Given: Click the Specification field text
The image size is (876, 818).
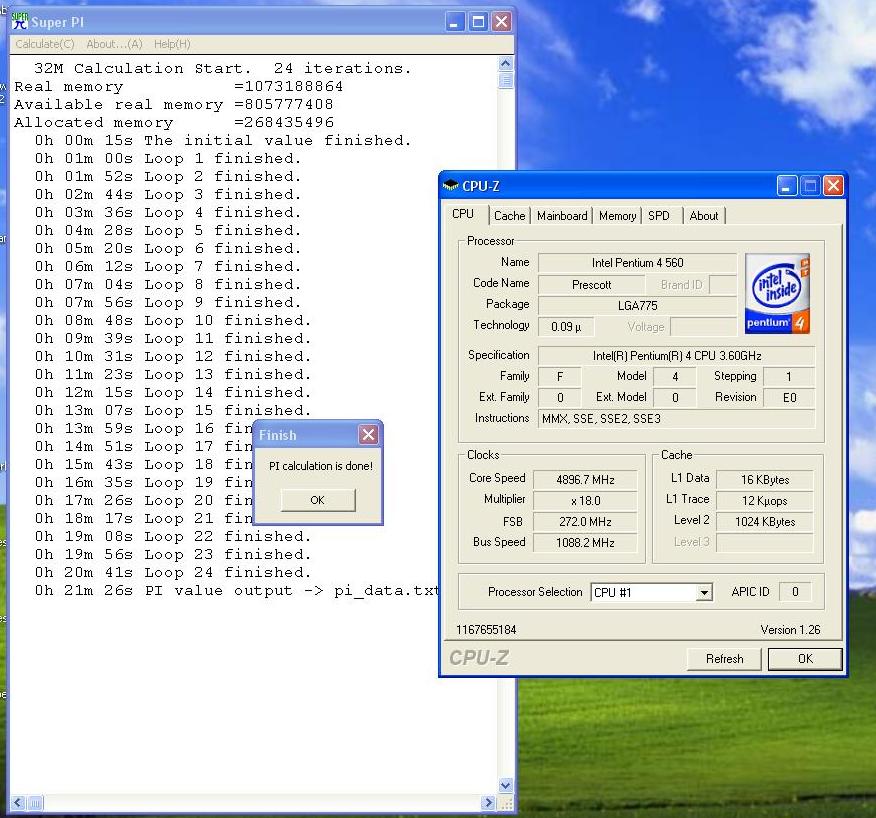Looking at the screenshot, I should tap(677, 356).
